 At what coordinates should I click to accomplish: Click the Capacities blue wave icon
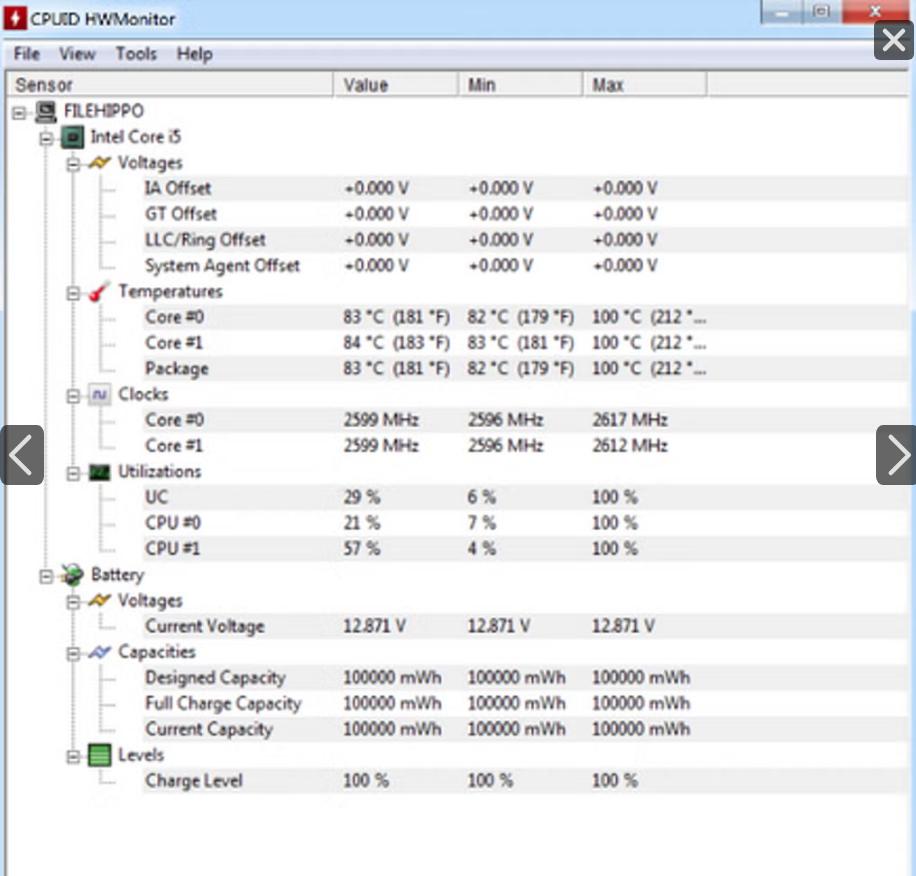99,652
